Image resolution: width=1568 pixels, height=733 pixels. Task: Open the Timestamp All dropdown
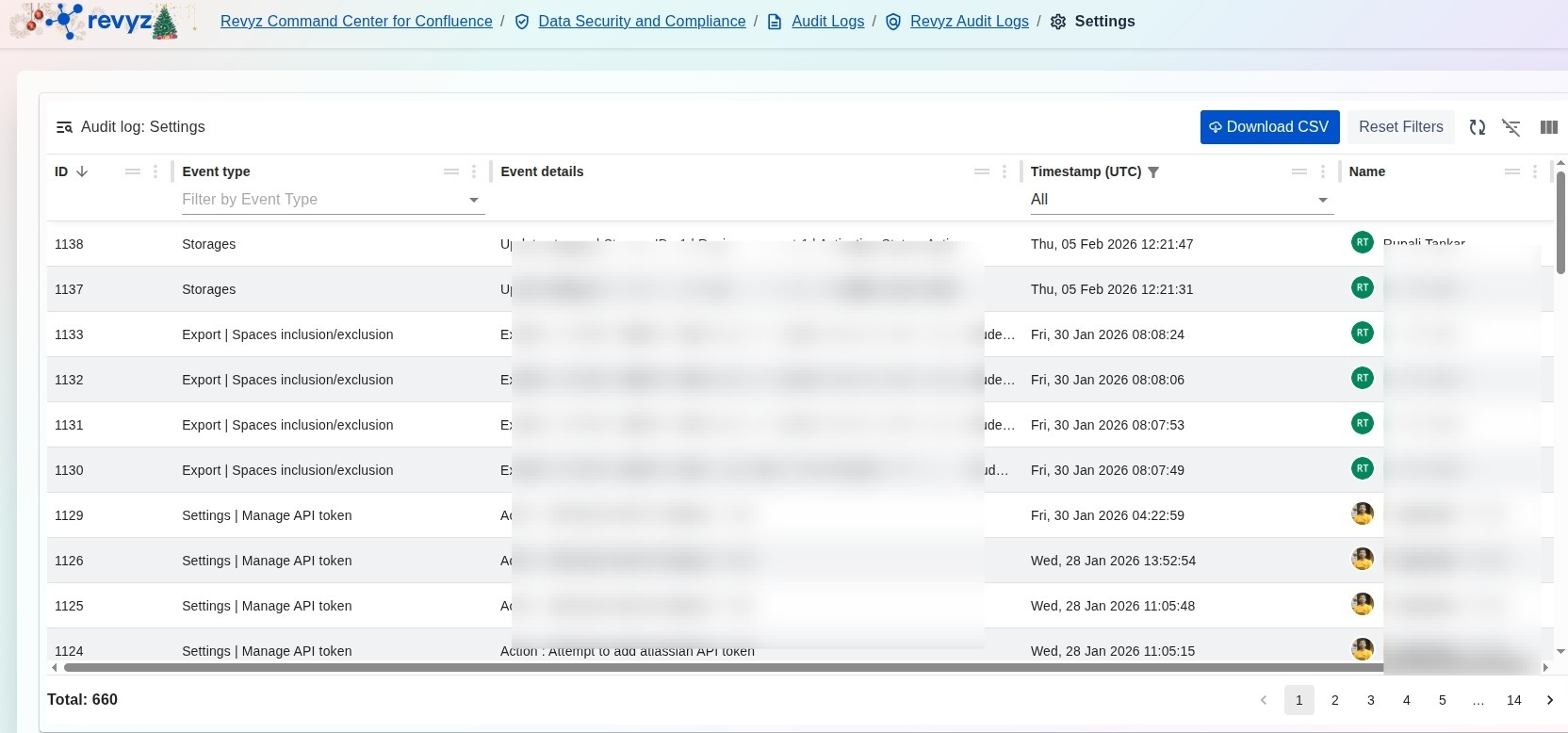(1322, 200)
